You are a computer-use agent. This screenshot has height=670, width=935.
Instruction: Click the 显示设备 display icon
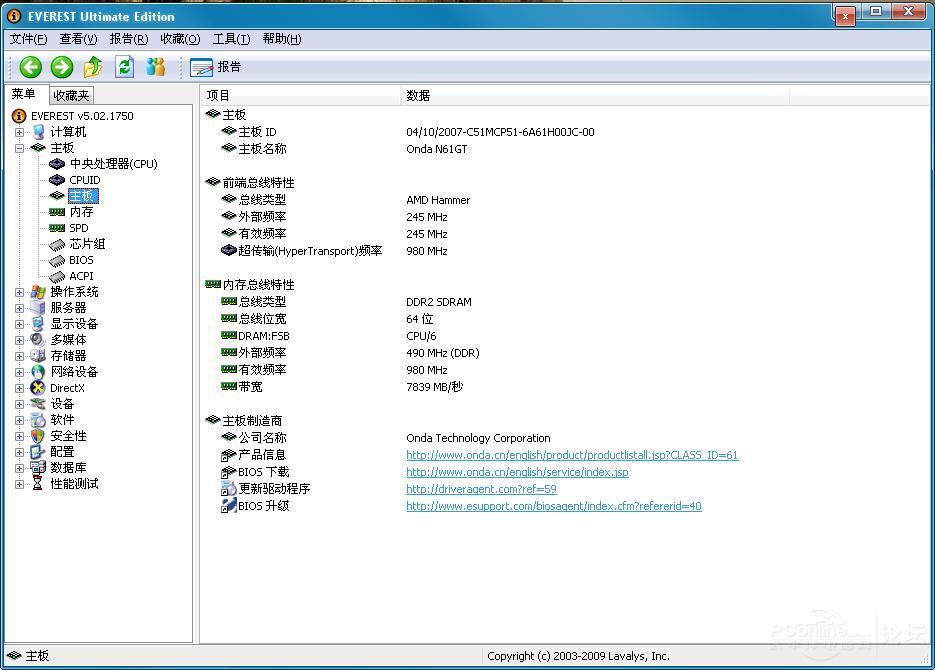click(38, 324)
